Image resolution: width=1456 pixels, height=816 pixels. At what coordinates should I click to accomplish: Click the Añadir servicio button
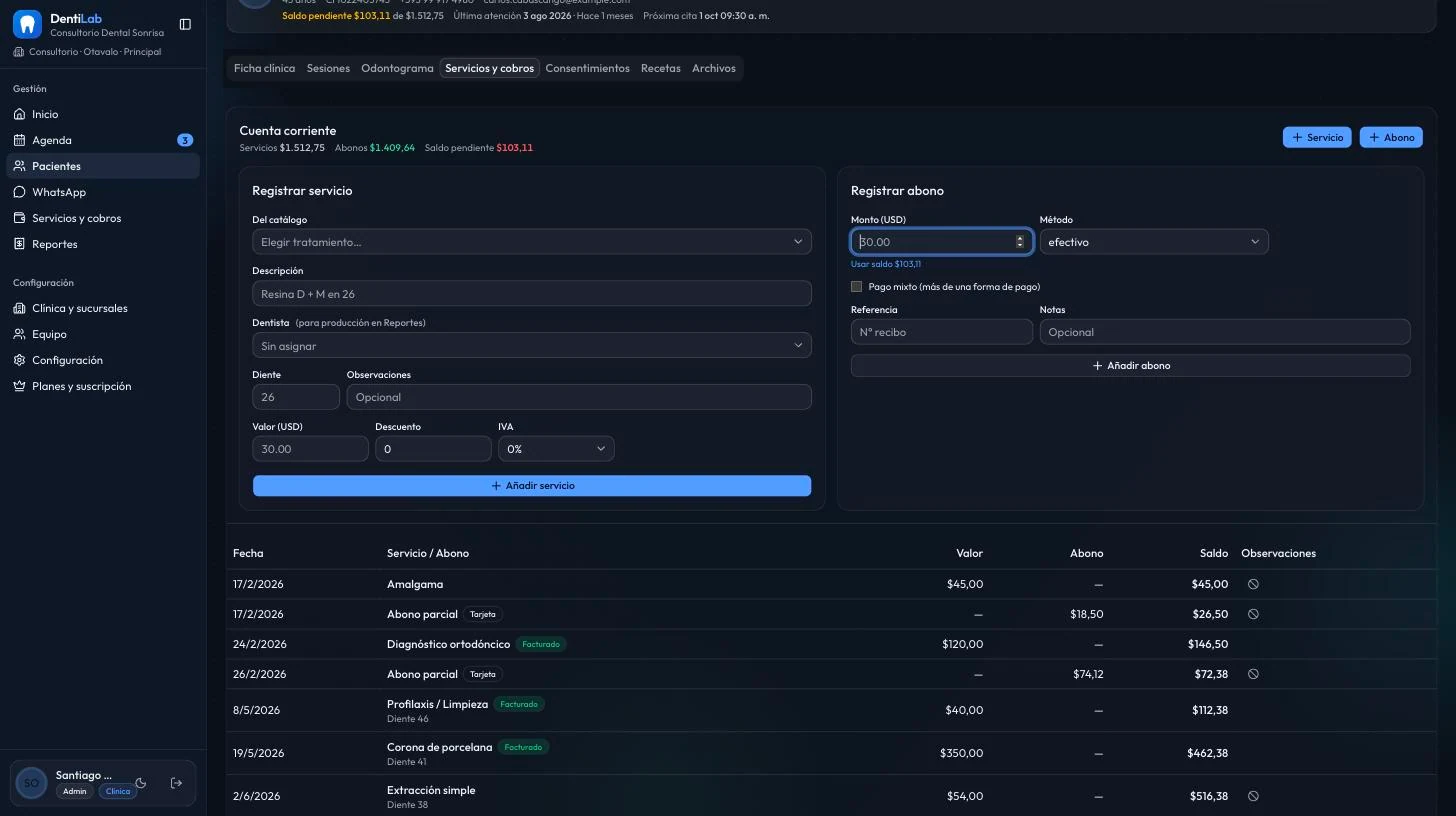pyautogui.click(x=532, y=486)
